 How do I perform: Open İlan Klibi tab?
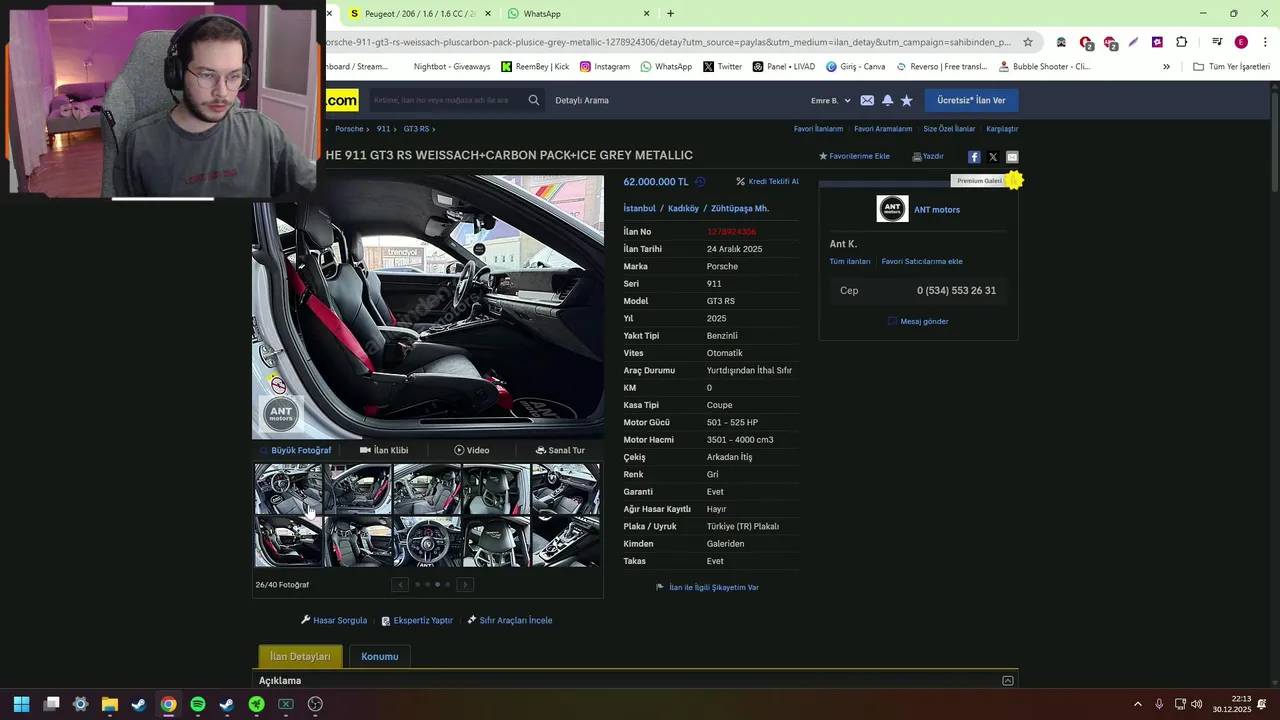tap(384, 450)
